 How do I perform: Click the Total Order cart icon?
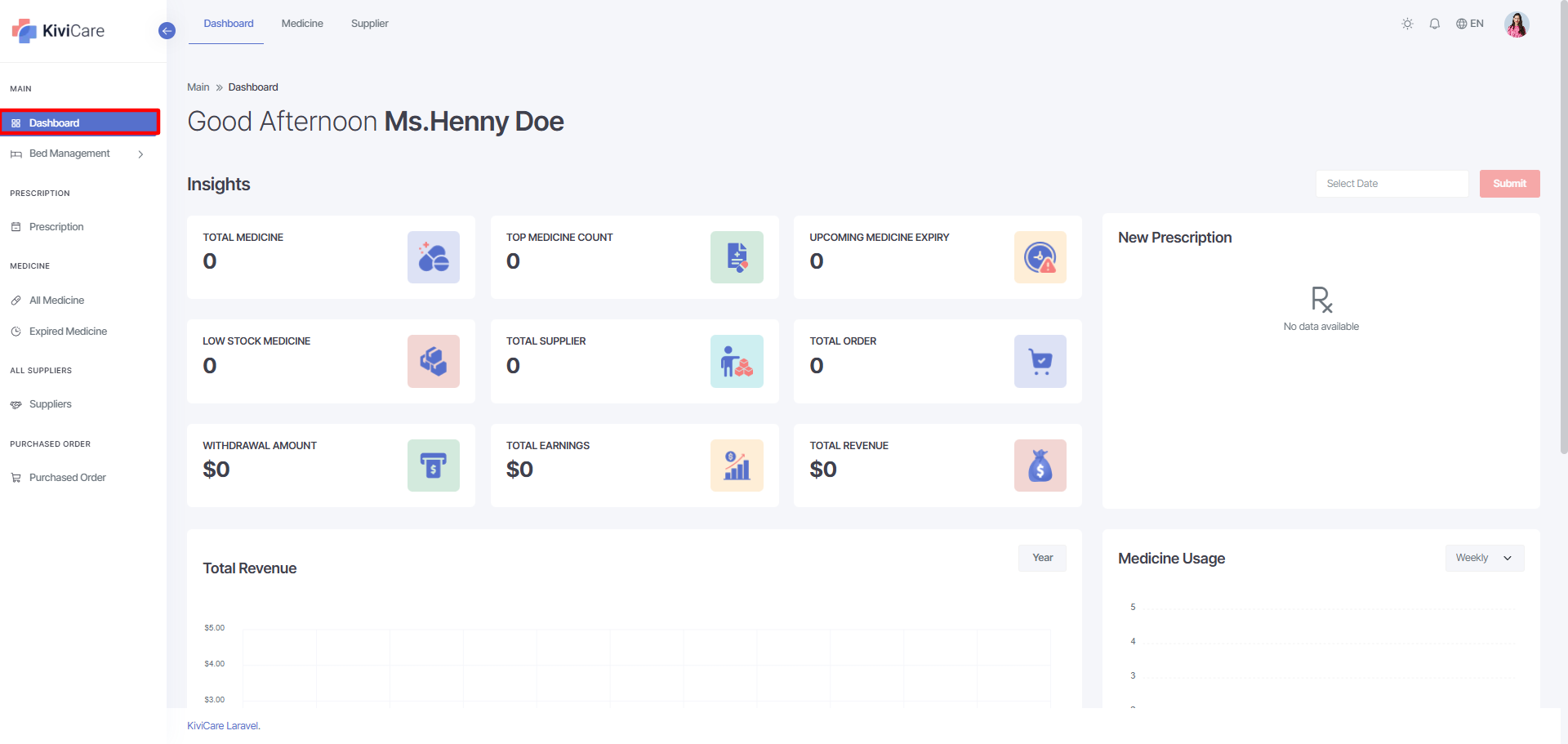[x=1040, y=361]
